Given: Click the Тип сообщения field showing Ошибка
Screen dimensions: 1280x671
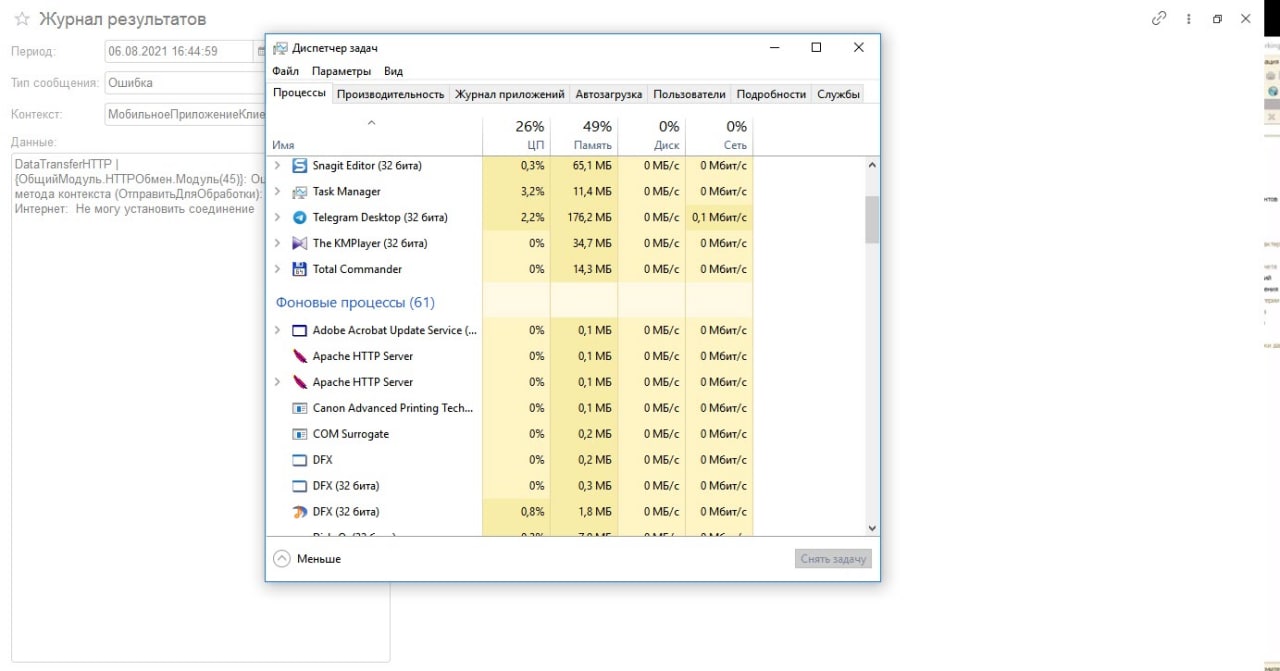Looking at the screenshot, I should [x=185, y=83].
